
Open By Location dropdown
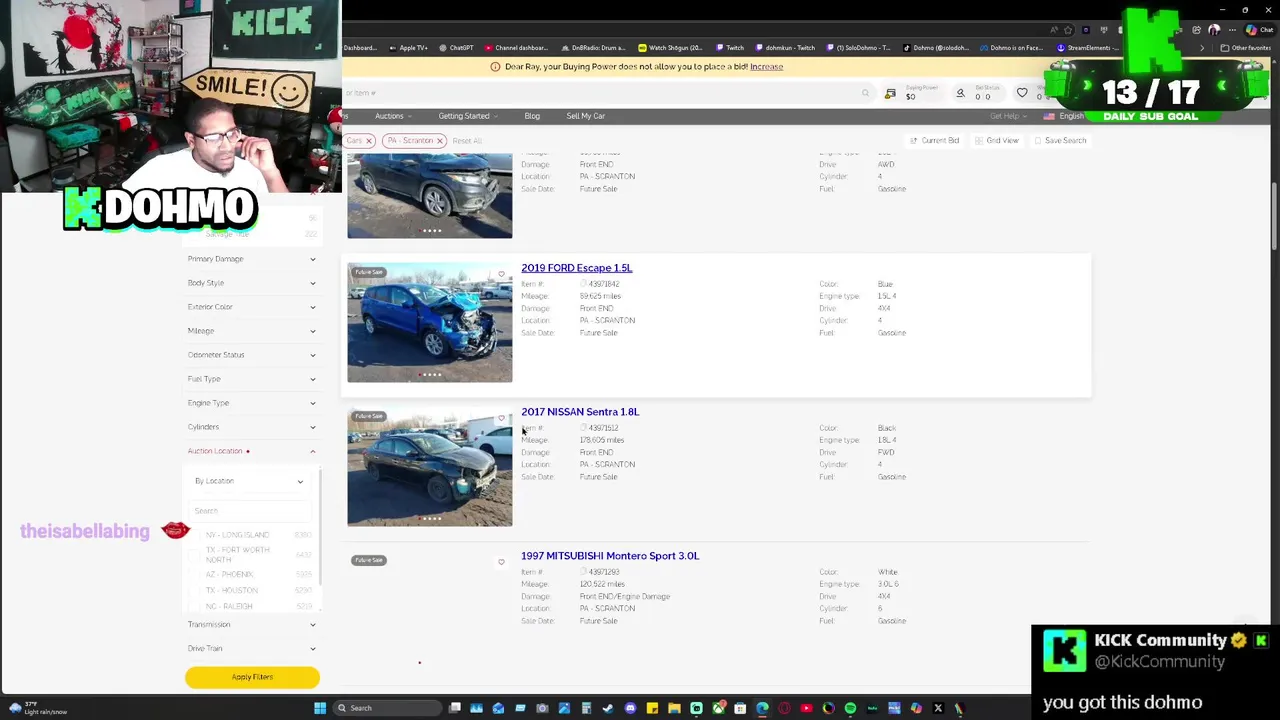pyautogui.click(x=249, y=481)
